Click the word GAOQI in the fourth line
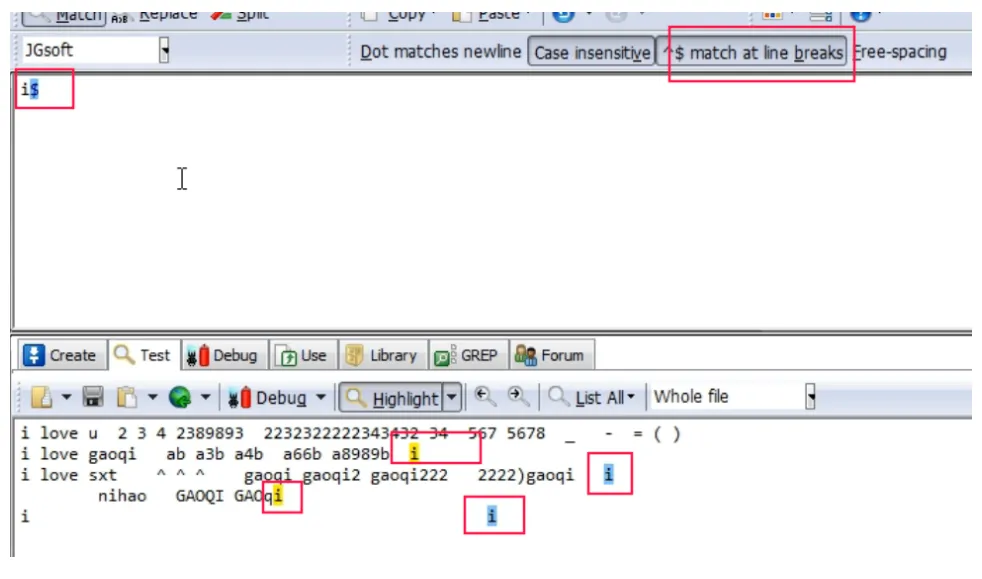Screen dimensions: 982x579 (199, 496)
